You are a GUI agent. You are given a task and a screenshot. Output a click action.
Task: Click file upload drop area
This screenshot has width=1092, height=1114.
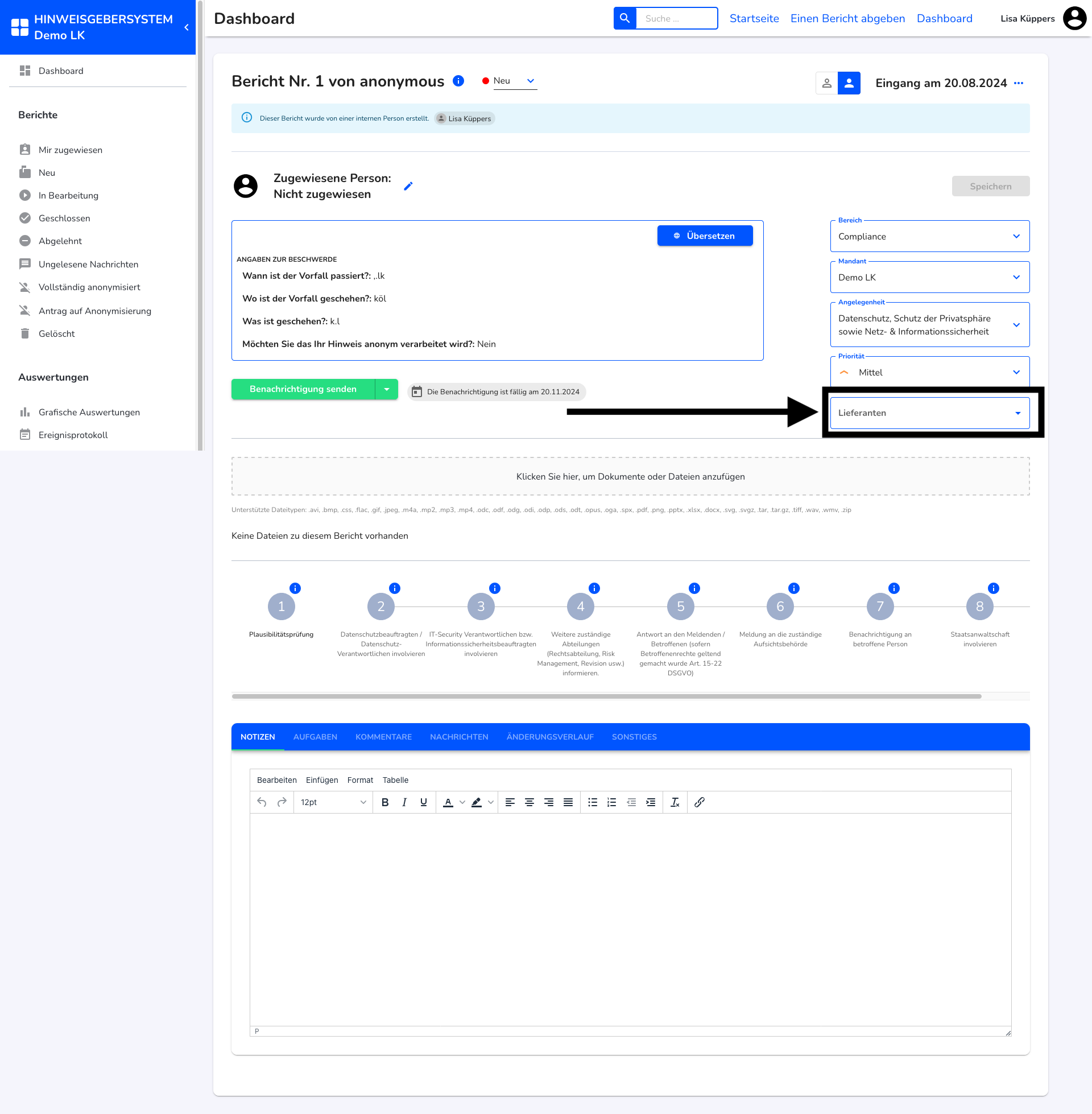click(x=630, y=476)
